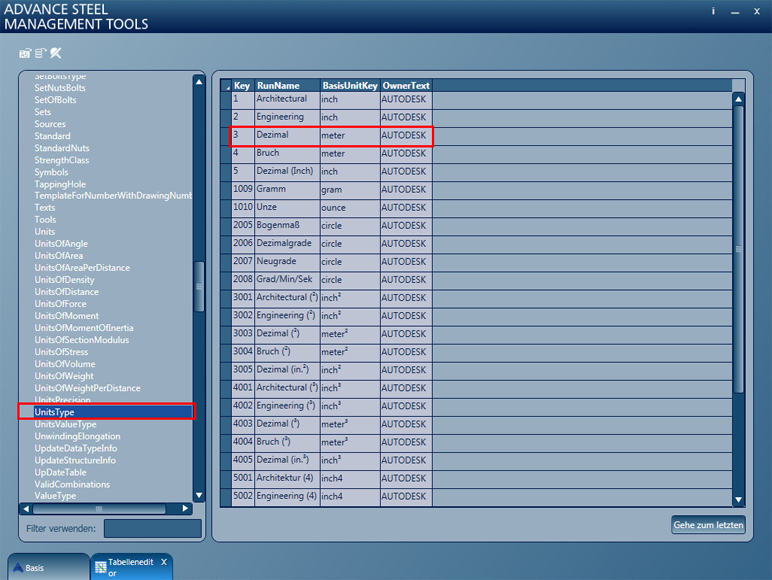Click the 'Filter verwenden' input field
The height and width of the screenshot is (580, 772).
(153, 528)
